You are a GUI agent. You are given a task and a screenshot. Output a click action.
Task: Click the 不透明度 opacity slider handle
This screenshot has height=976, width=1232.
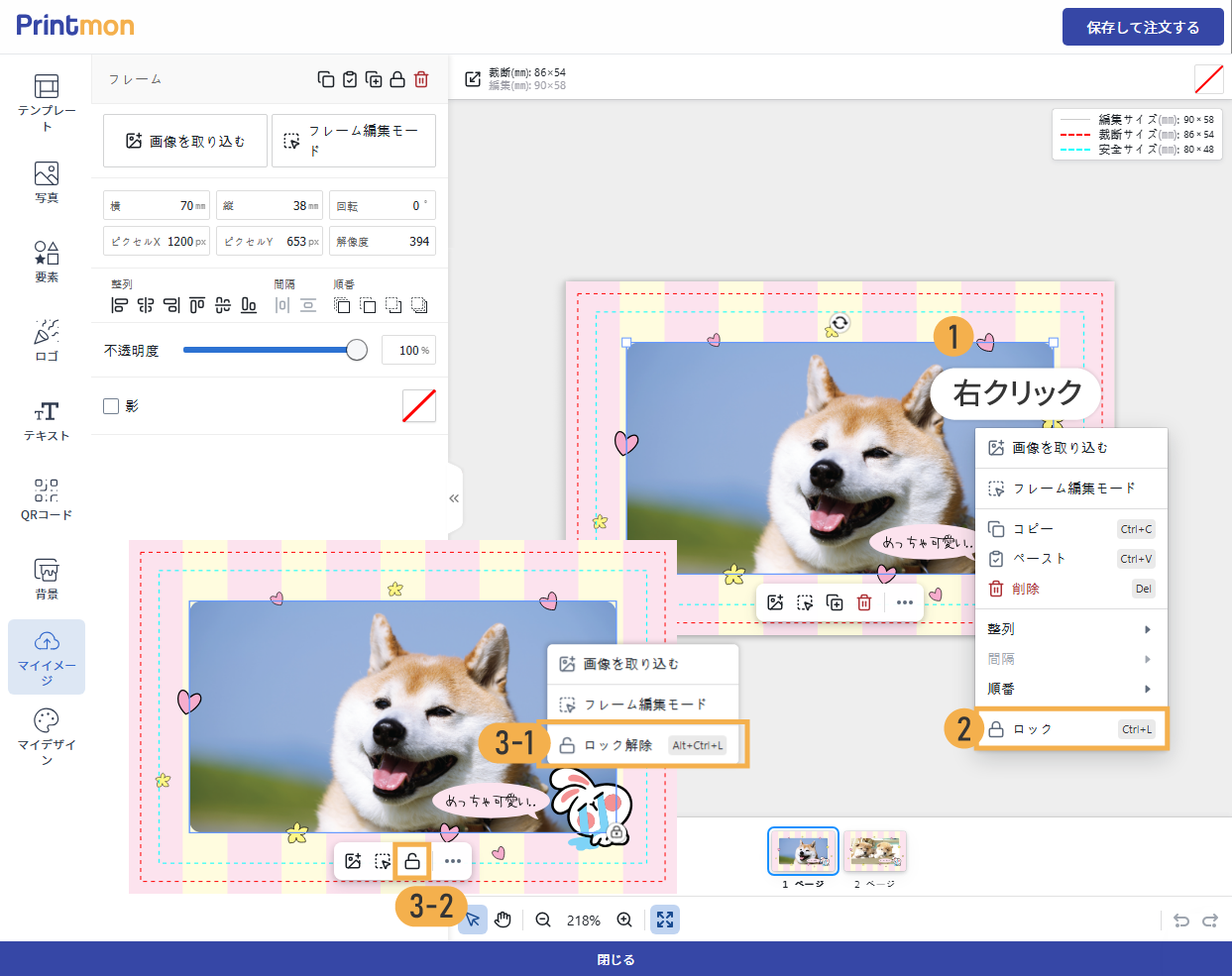(x=357, y=350)
